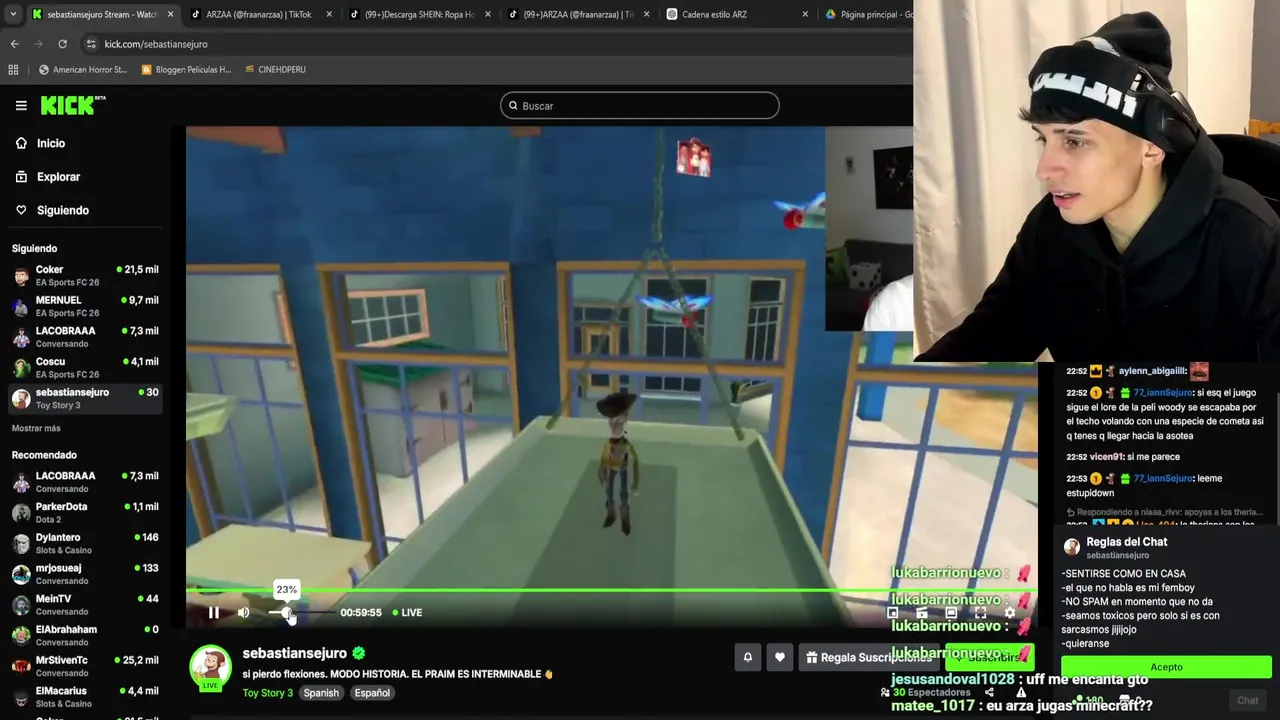
Task: Open Blogger: Peliculas H... bookmark
Action: point(186,70)
